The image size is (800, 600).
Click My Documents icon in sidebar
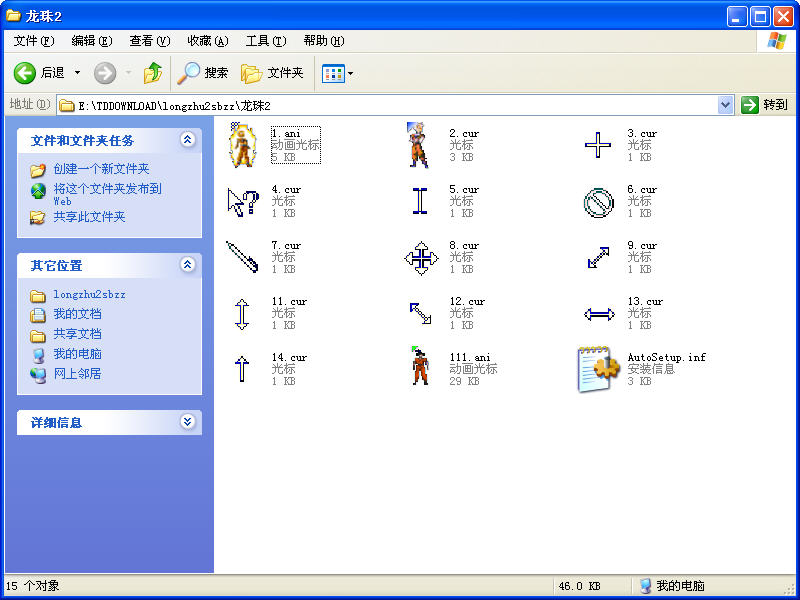coord(38,315)
